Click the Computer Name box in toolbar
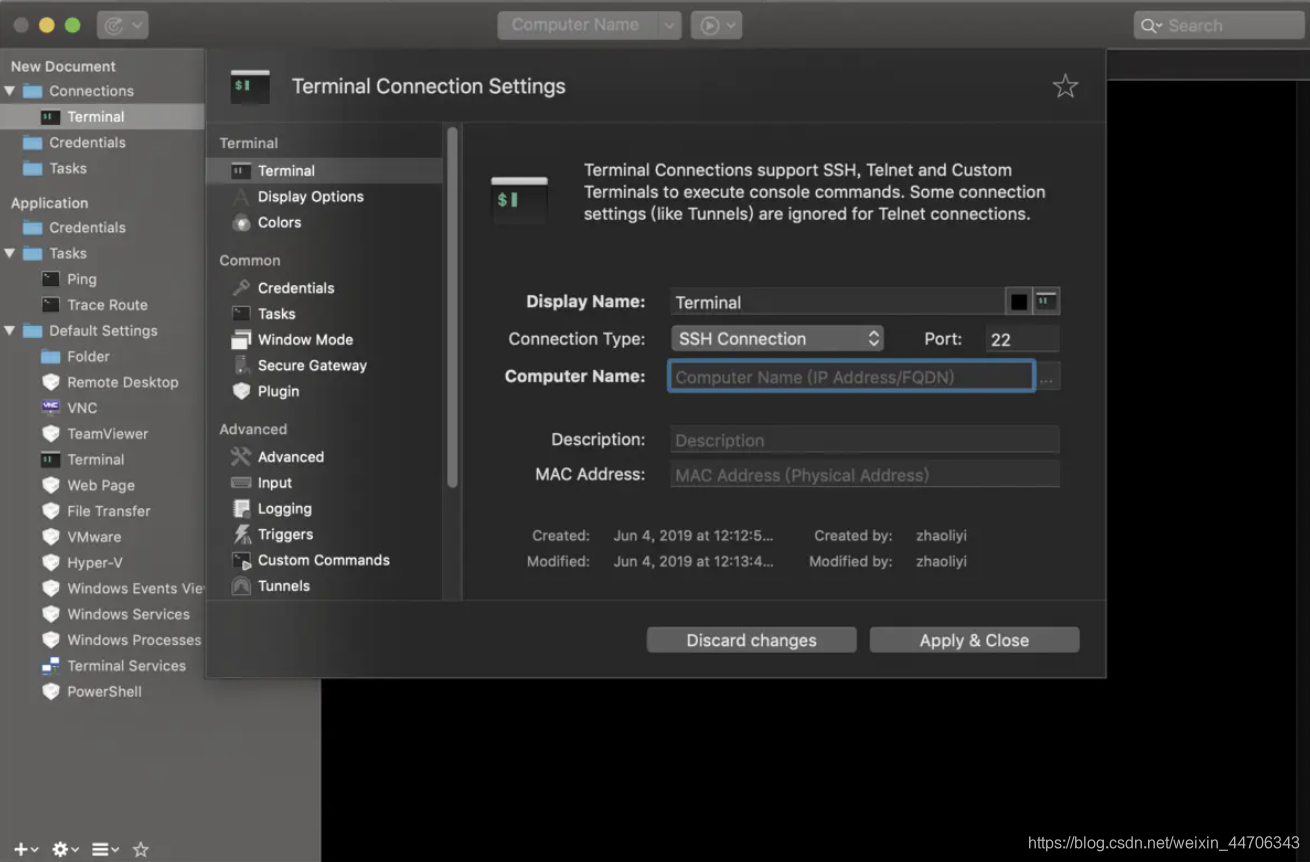This screenshot has height=862, width=1310. click(578, 25)
